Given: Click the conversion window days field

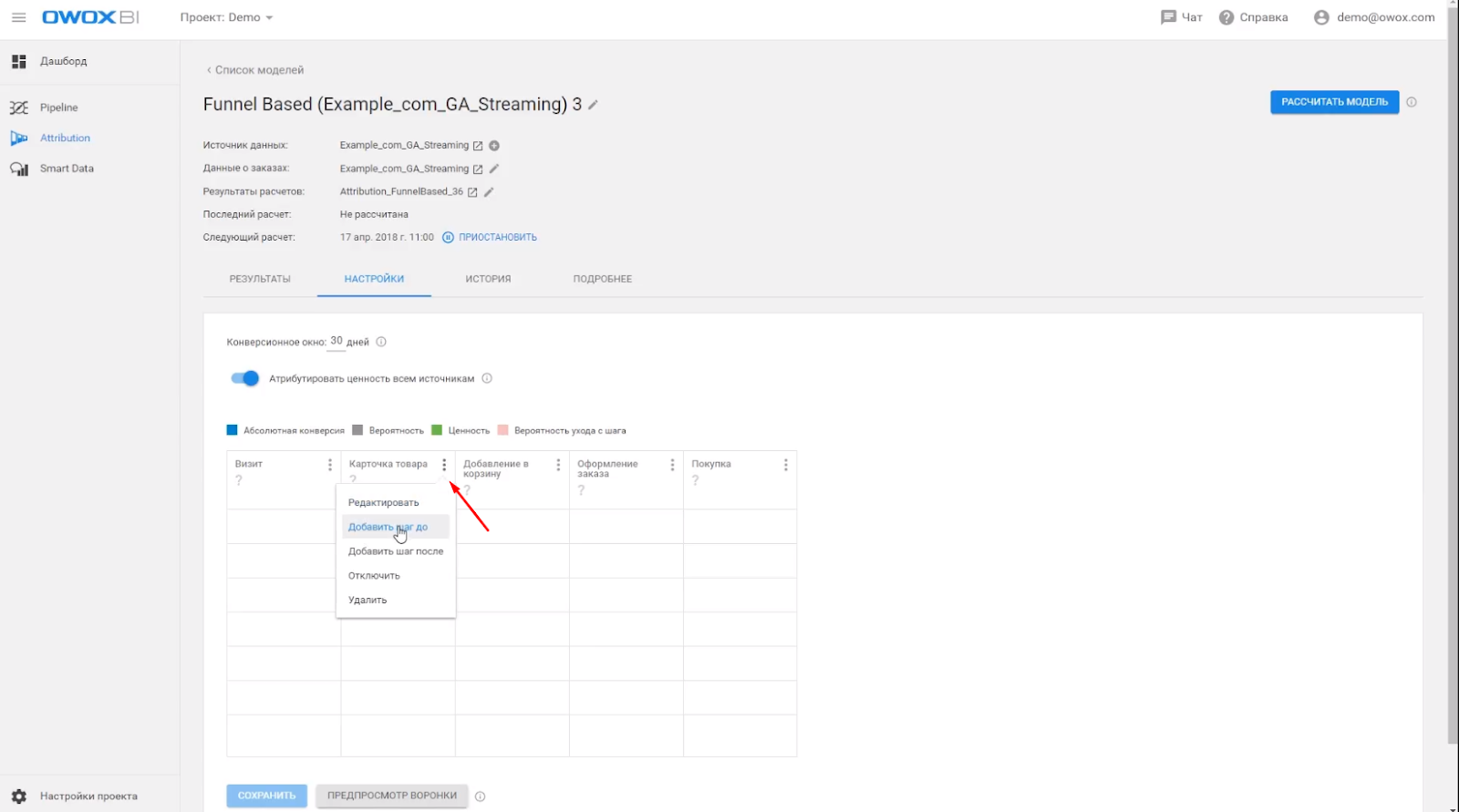Looking at the screenshot, I should [x=336, y=341].
